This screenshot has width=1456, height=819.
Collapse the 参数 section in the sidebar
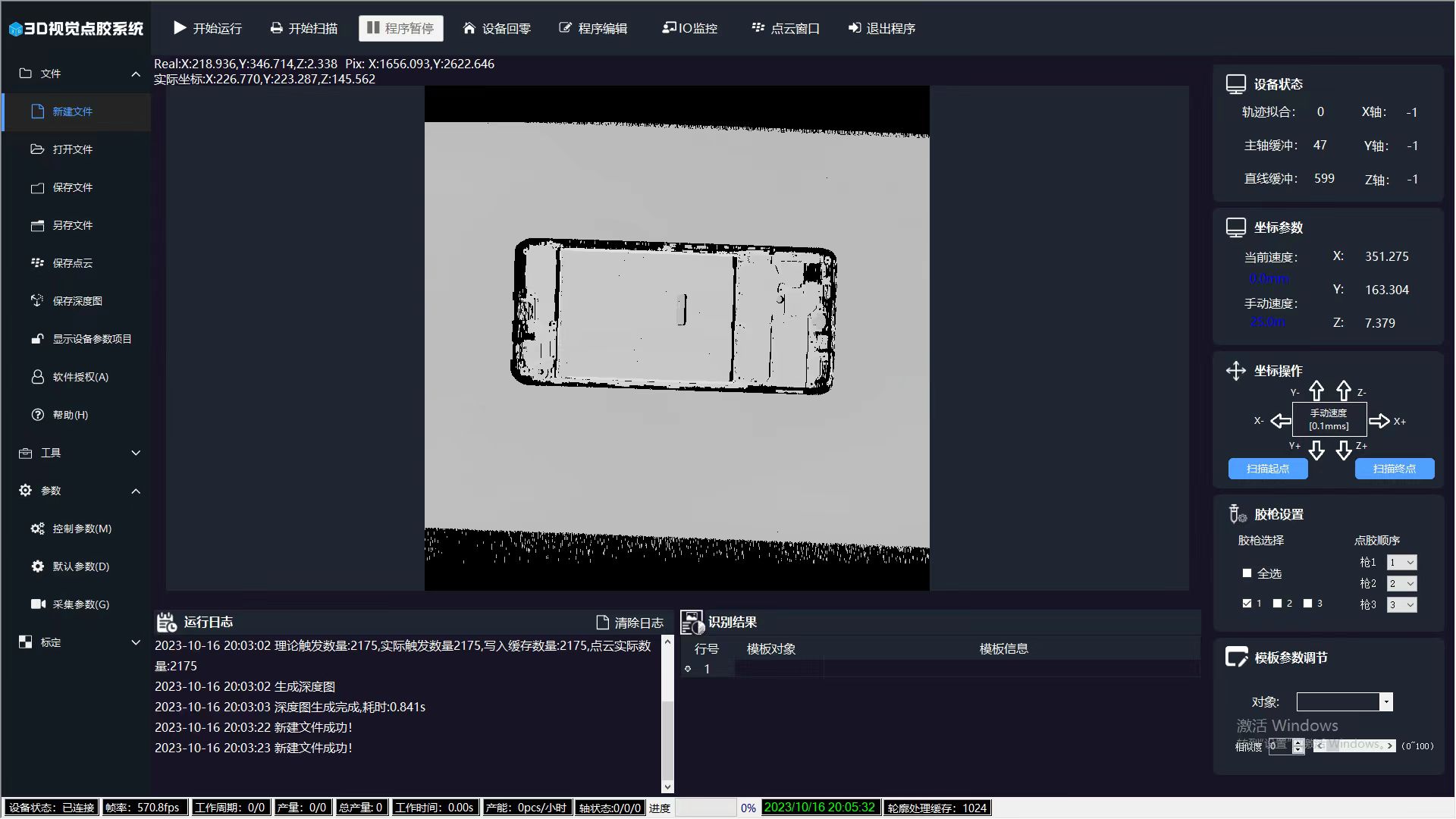coord(135,491)
